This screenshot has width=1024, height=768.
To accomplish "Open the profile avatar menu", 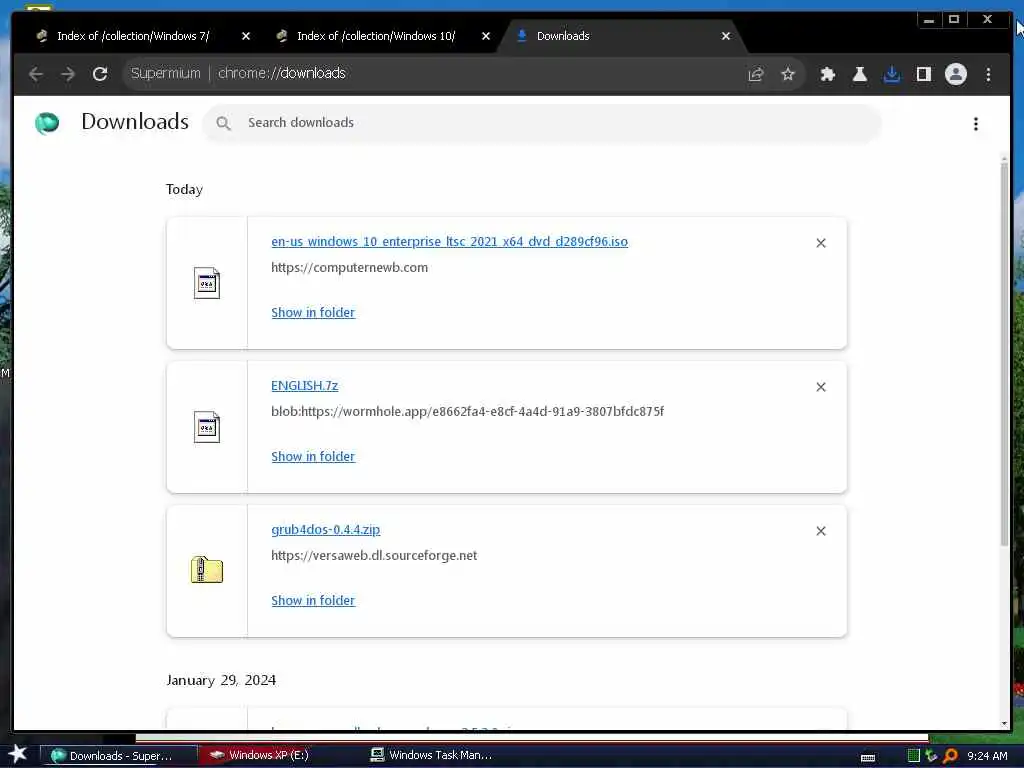I will pos(955,74).
